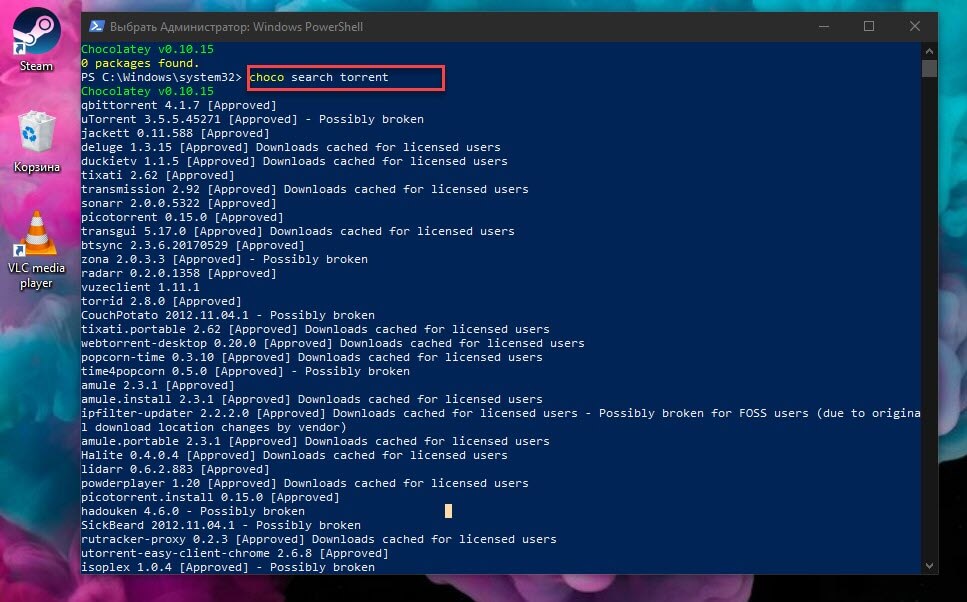The height and width of the screenshot is (602, 967).
Task: Click the vertical scrollbar thumb
Action: coord(929,68)
